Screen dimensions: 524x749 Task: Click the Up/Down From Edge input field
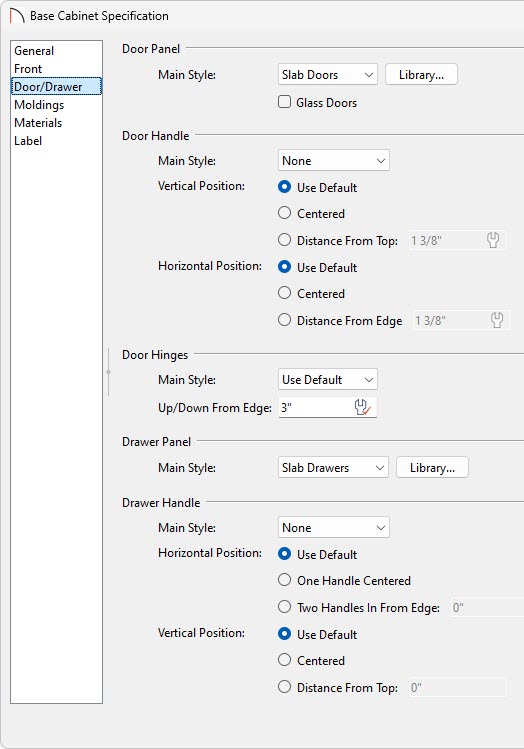tap(316, 407)
